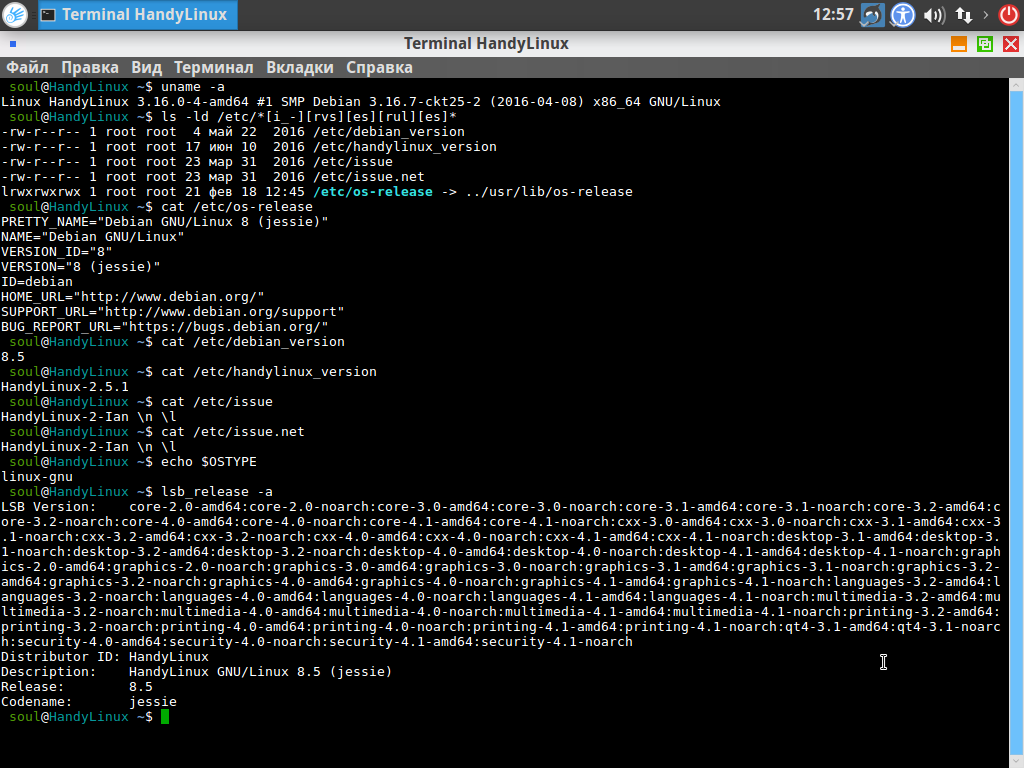Click the NAME="Debian GNU/Linux" line
The image size is (1024, 768).
(x=93, y=237)
